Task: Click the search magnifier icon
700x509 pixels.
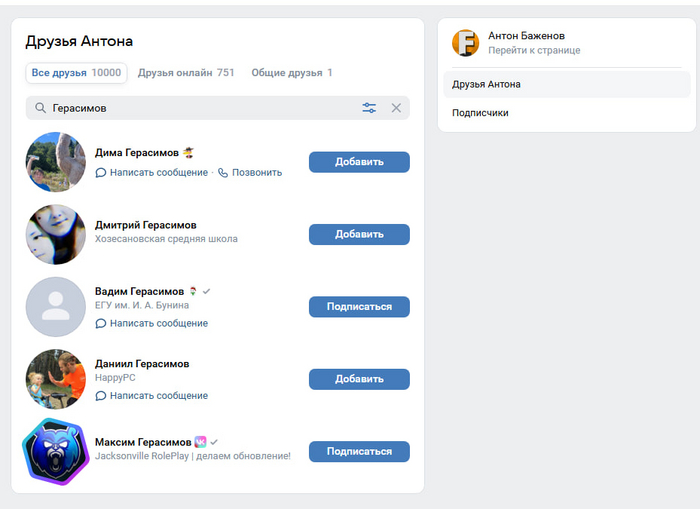Action: pyautogui.click(x=40, y=108)
